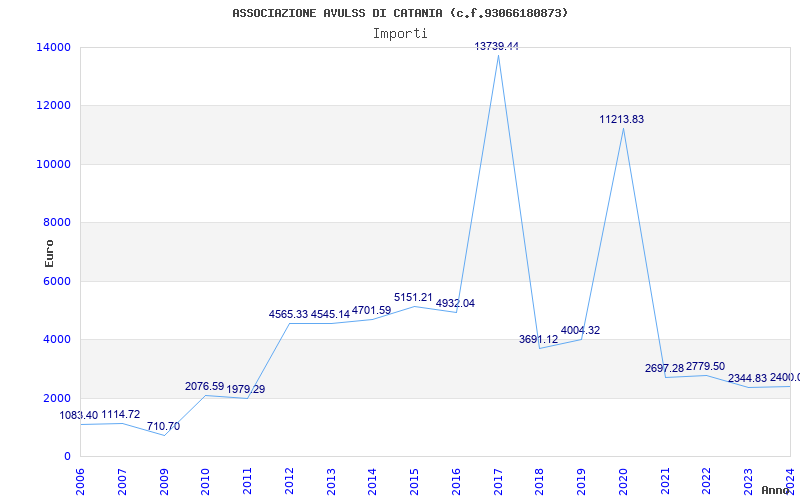800x500 pixels.
Task: Click the 2021 year axis label
Action: [665, 481]
